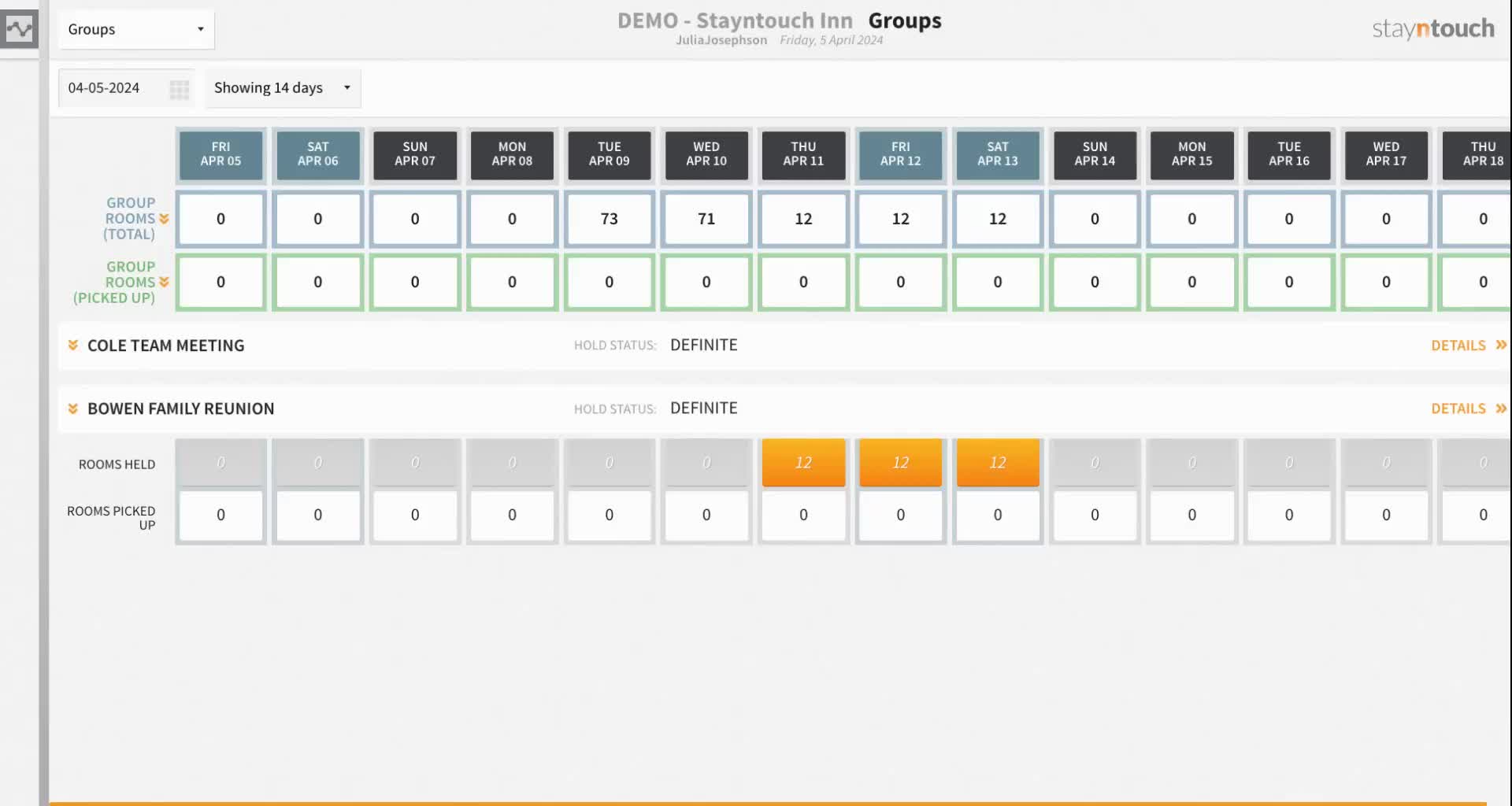Click the Cole Team Meeting title
The image size is (1512, 806).
point(166,346)
